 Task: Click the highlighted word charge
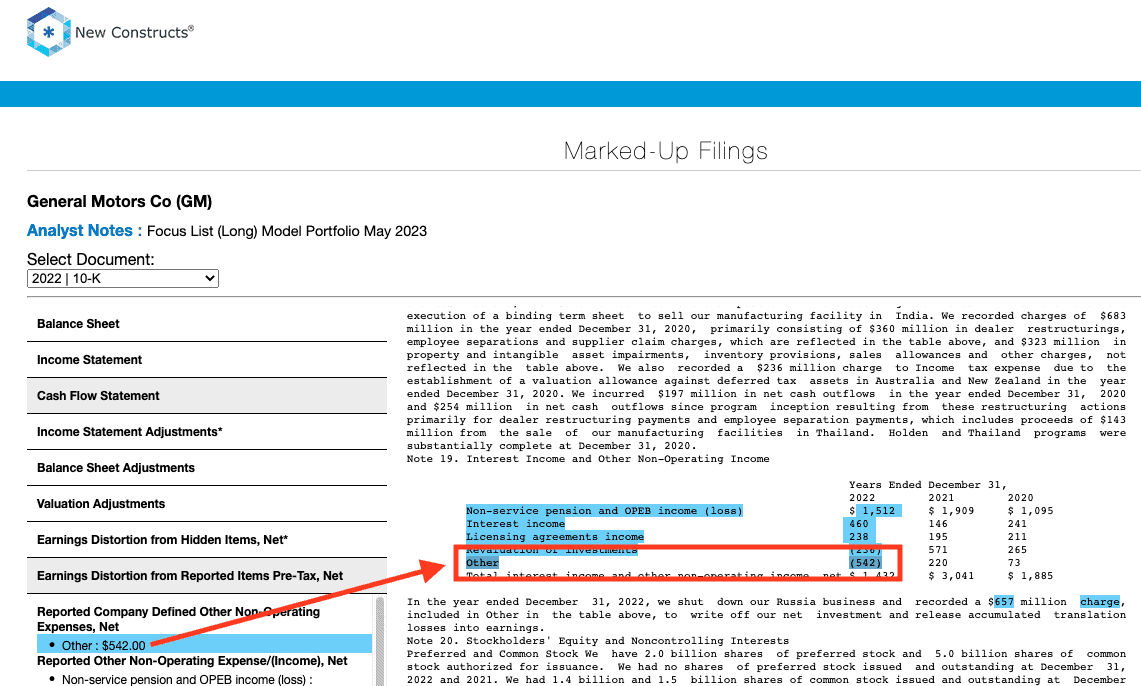coord(1100,602)
